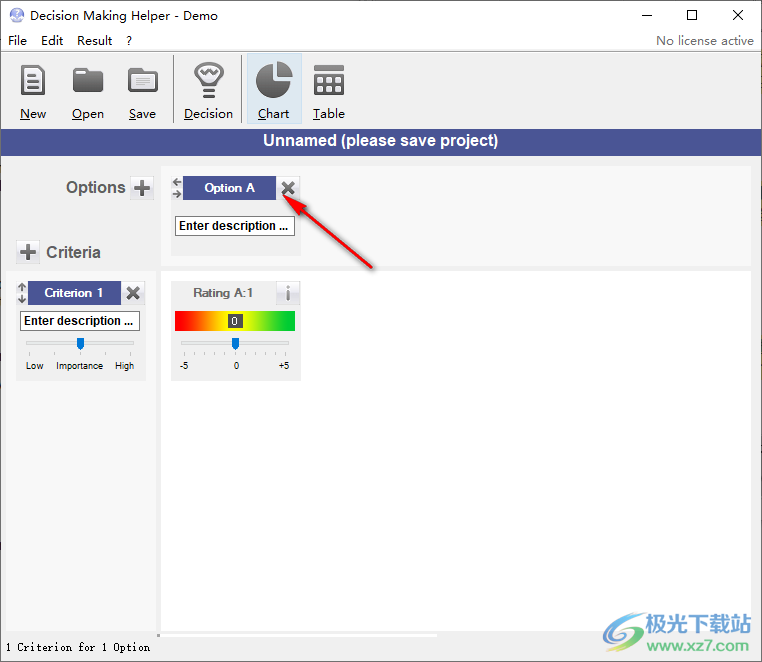Show the Decision result

[208, 90]
